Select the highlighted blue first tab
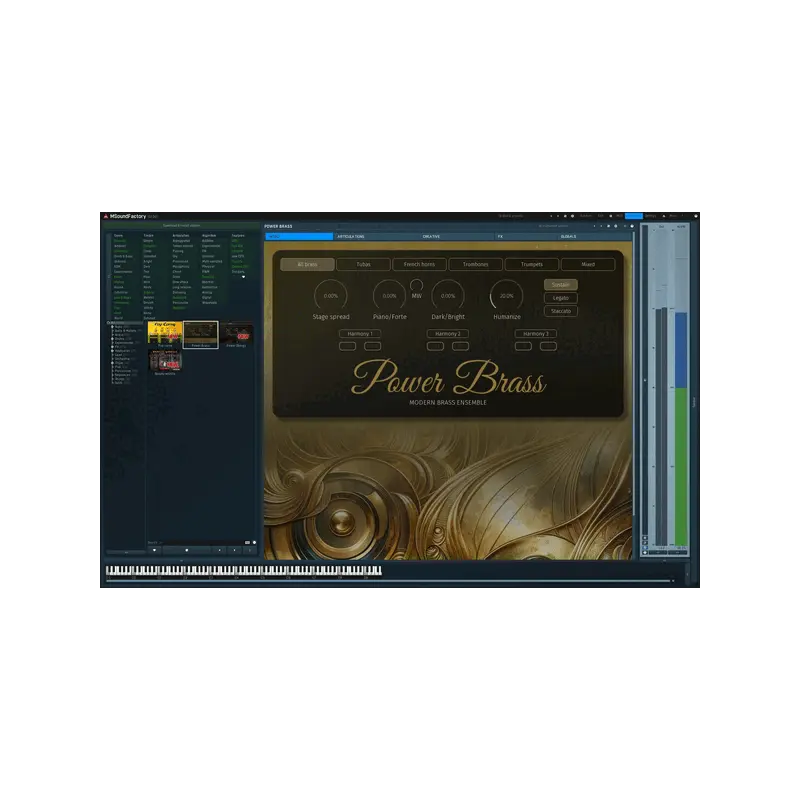This screenshot has height=800, width=800. point(299,237)
